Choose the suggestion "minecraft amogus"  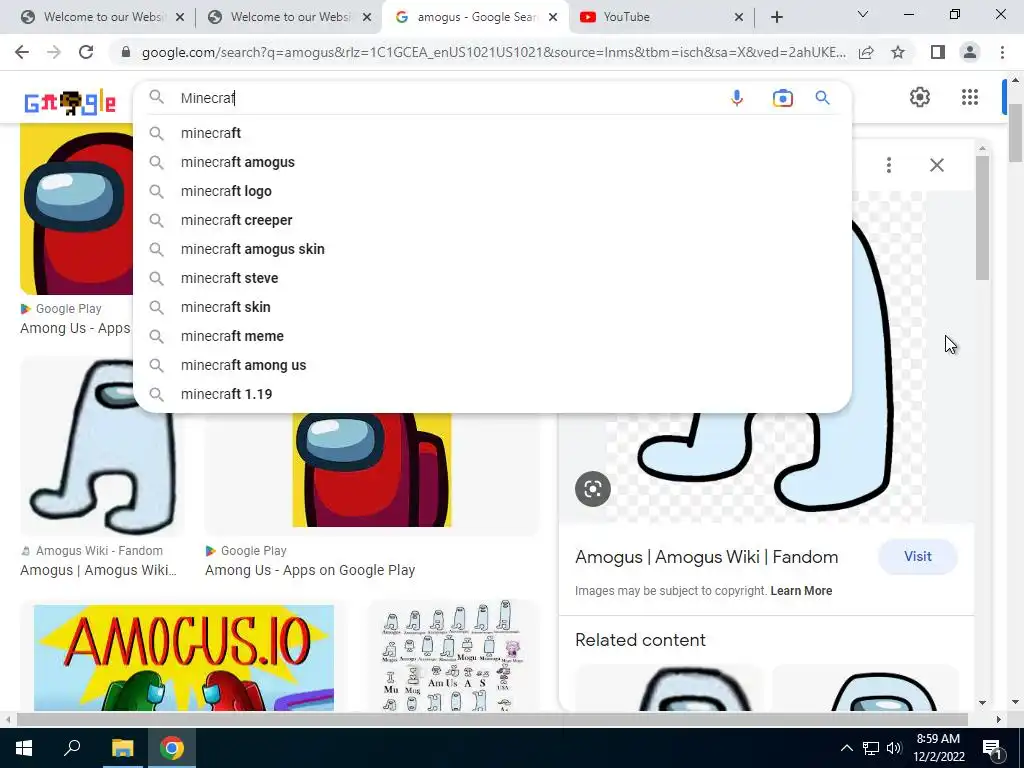492,162
